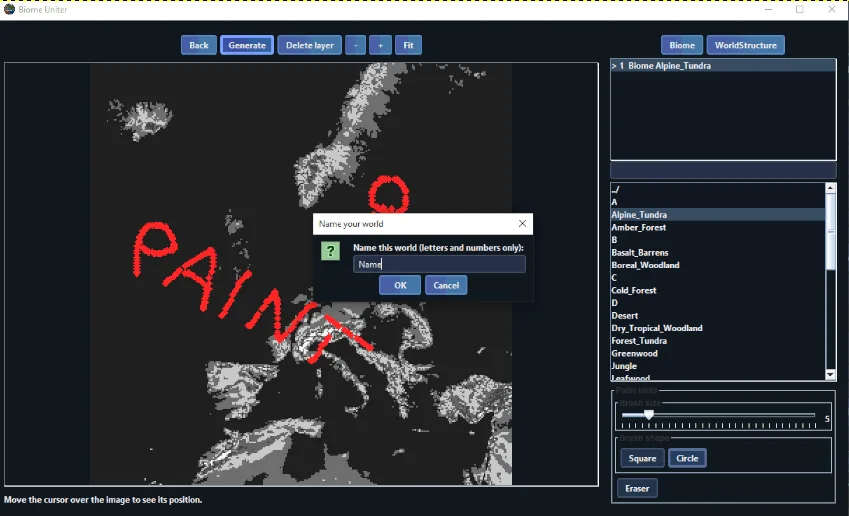849x516 pixels.
Task: Select Boreal_Woodland in the biome list
Action: coord(718,265)
